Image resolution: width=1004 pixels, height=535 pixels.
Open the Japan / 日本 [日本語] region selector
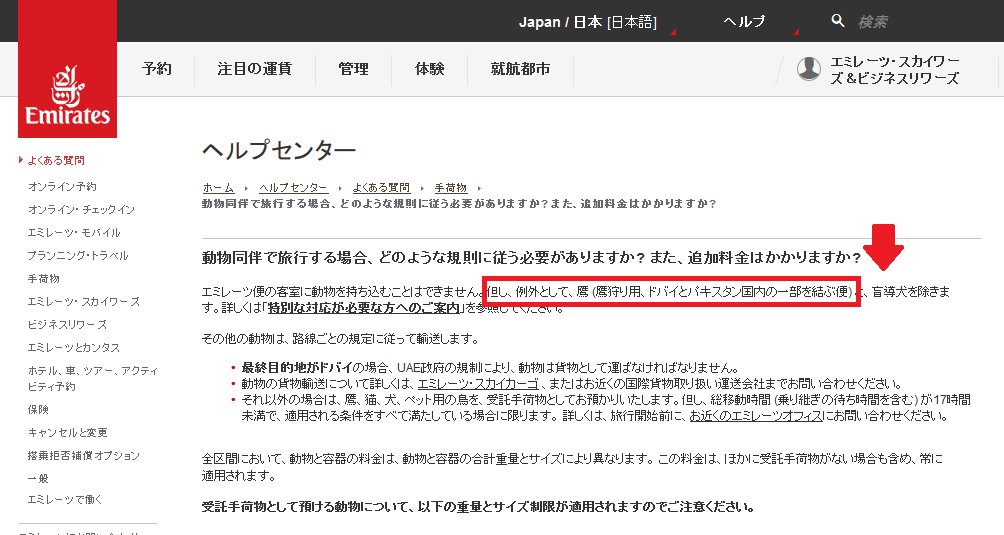click(x=587, y=22)
